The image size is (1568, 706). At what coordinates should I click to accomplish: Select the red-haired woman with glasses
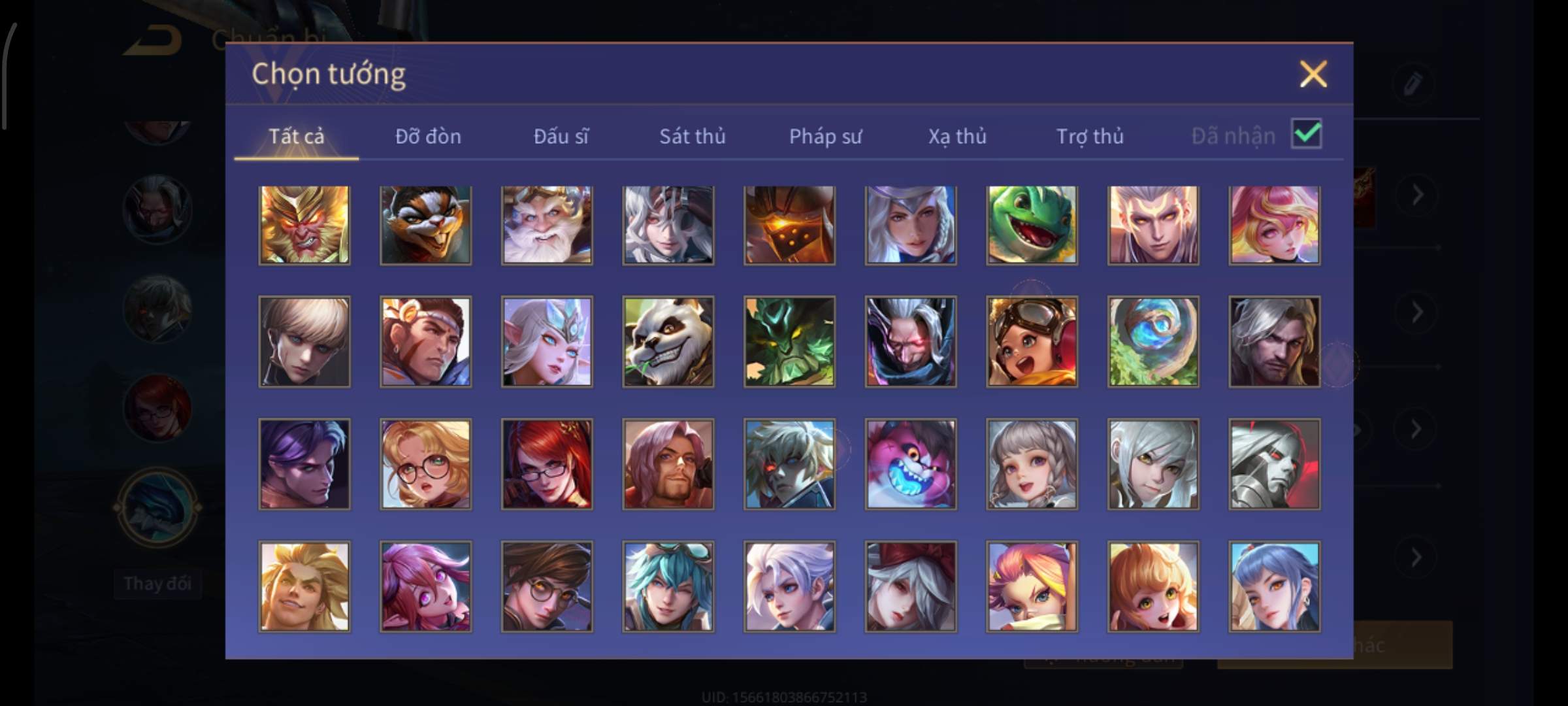click(547, 464)
